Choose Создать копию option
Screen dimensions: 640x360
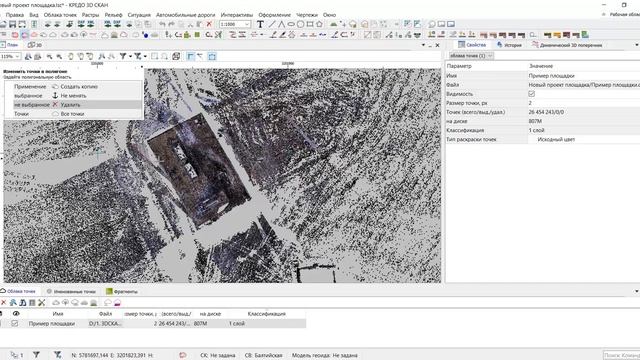[x=75, y=87]
